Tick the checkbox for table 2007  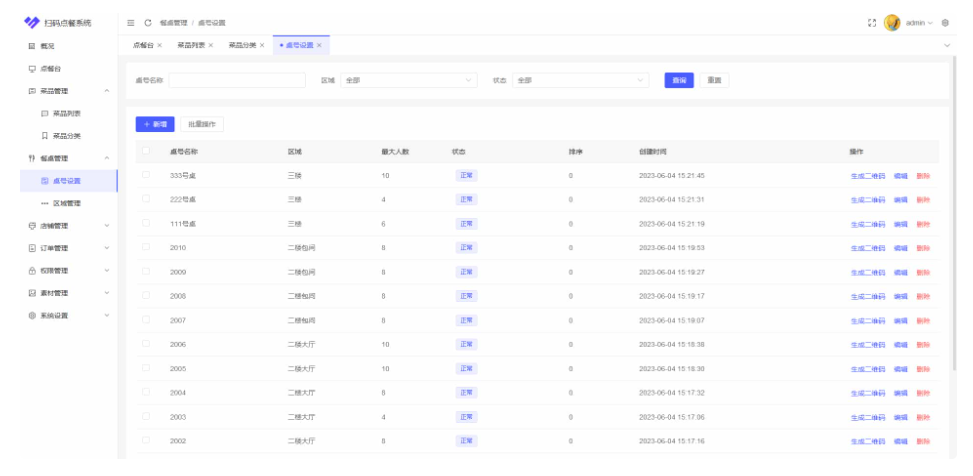point(146,320)
